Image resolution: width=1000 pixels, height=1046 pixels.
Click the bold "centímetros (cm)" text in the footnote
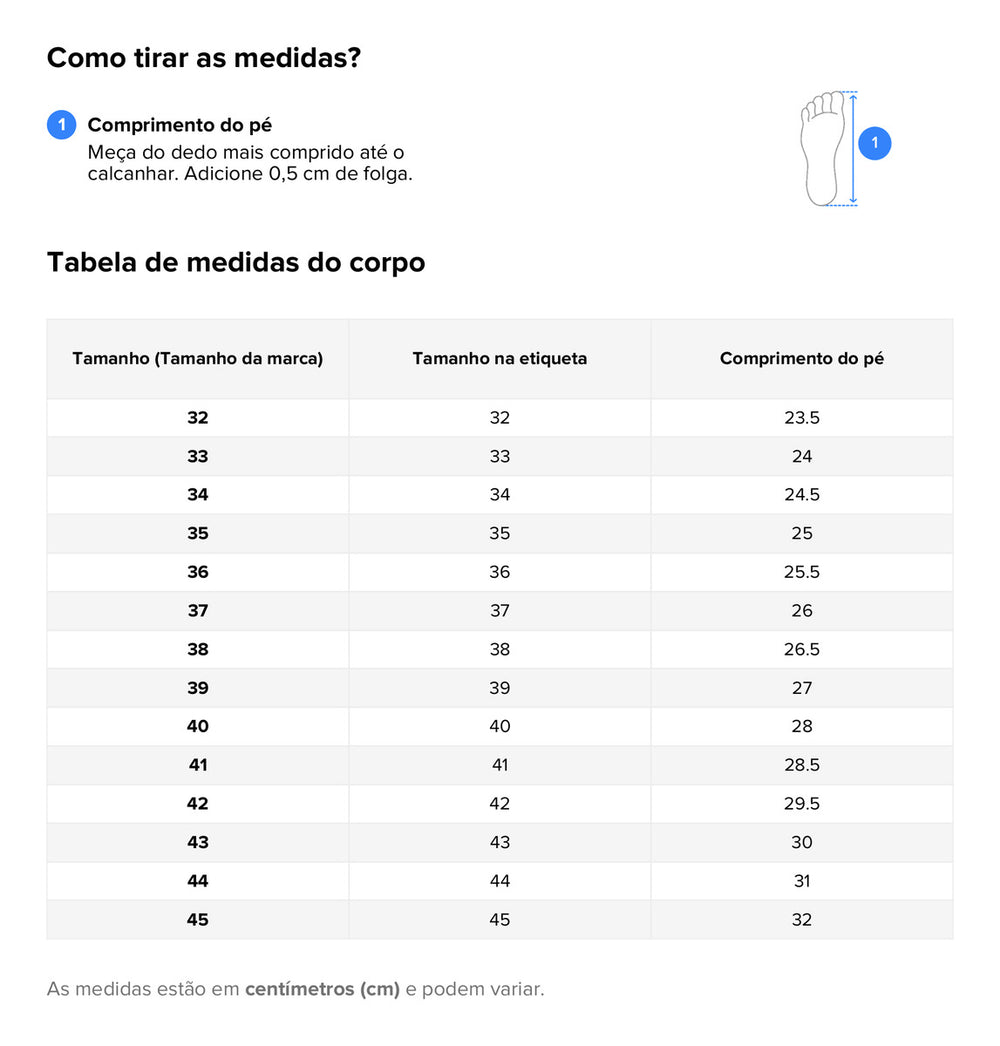coord(322,990)
